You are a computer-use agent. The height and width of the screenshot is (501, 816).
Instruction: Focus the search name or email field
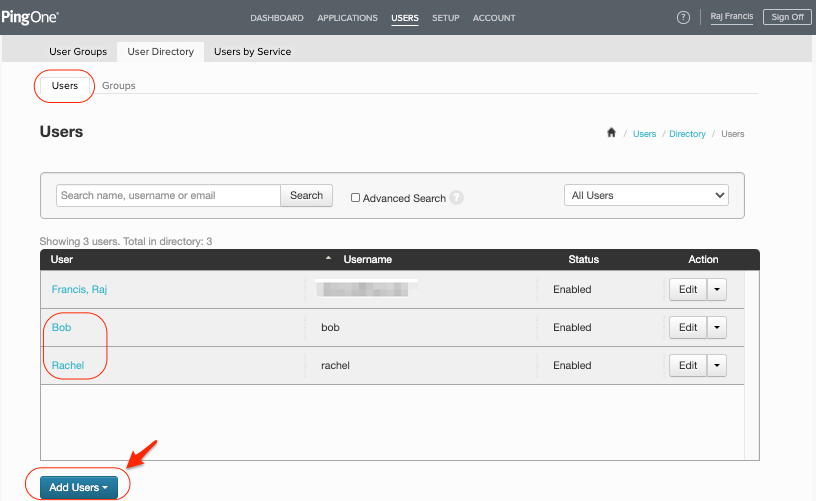[x=167, y=195]
